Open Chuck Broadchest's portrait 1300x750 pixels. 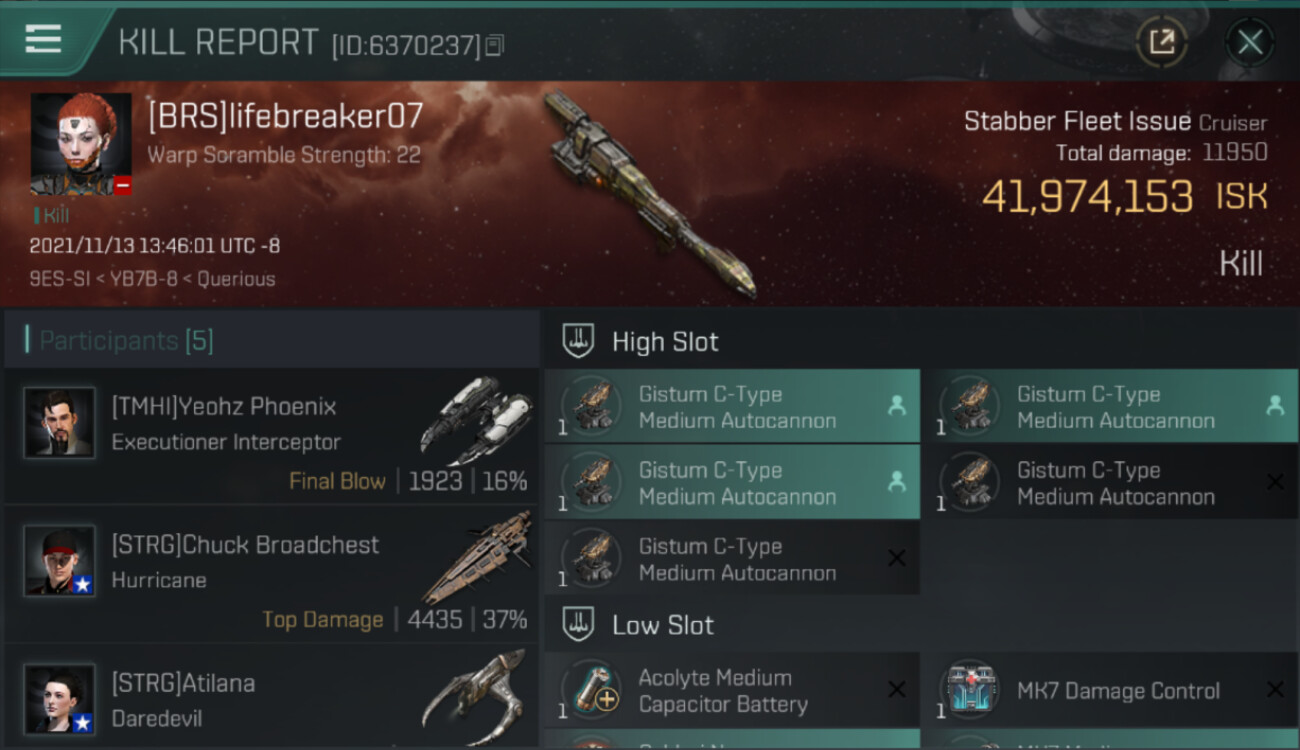pyautogui.click(x=59, y=561)
